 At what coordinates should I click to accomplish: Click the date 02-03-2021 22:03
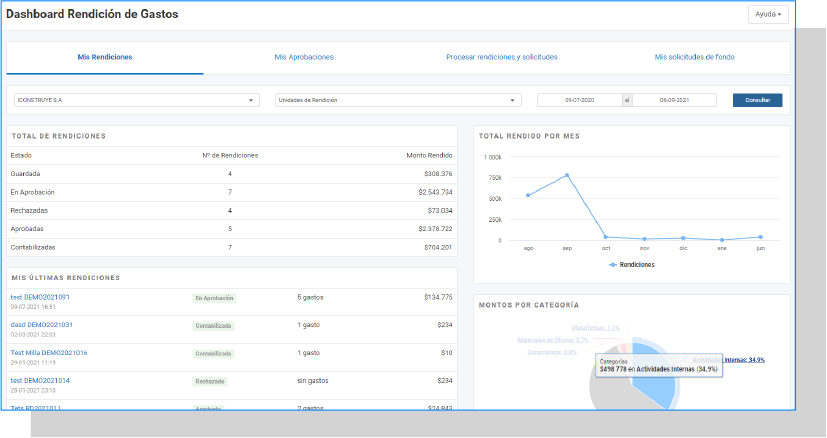pyautogui.click(x=33, y=335)
